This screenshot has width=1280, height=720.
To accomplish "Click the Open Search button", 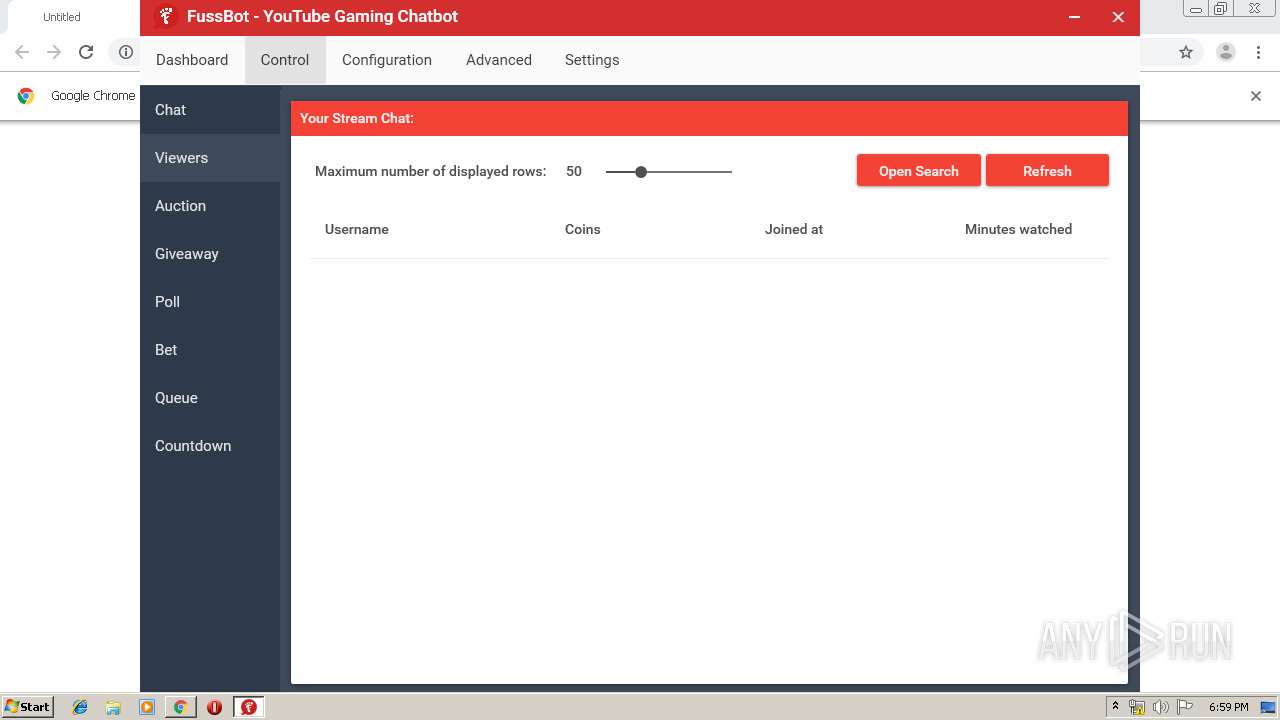I will point(919,171).
